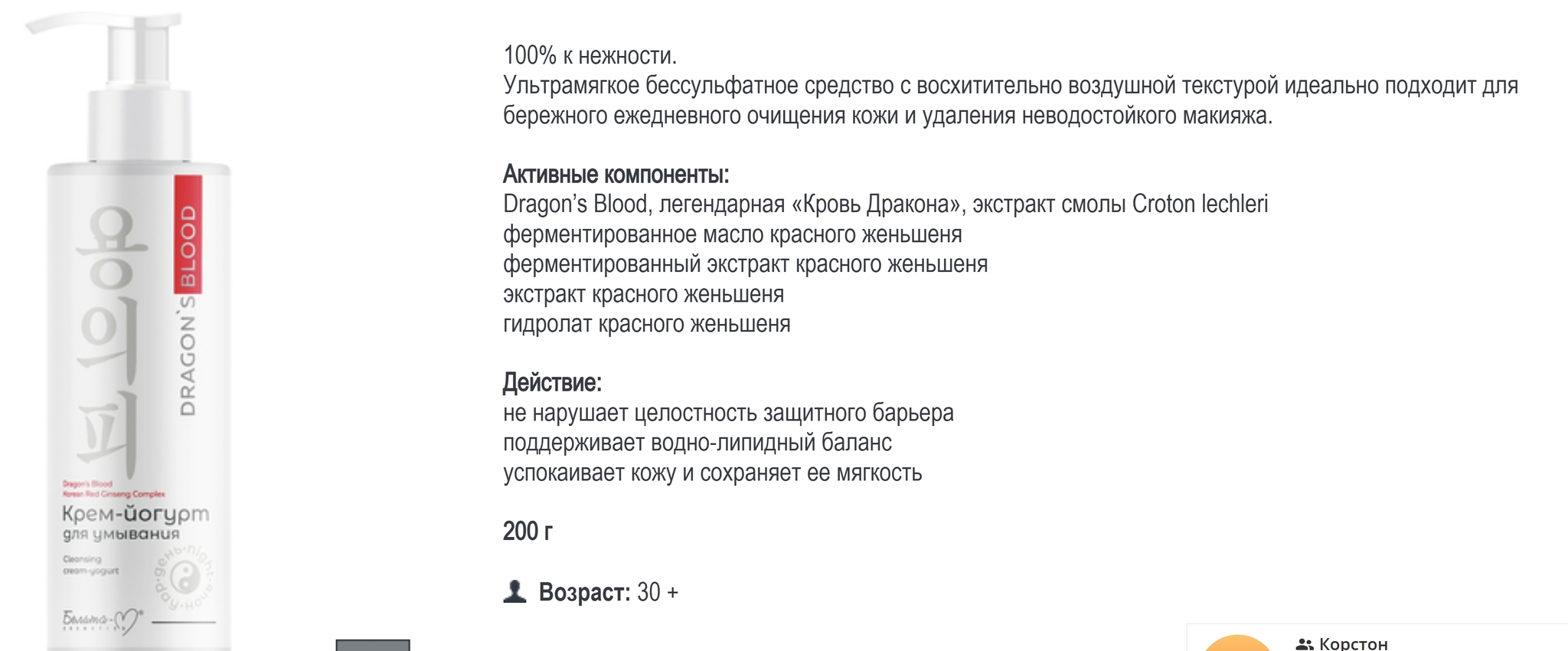Click the Croton lechleri ingredient text

pos(1200,204)
